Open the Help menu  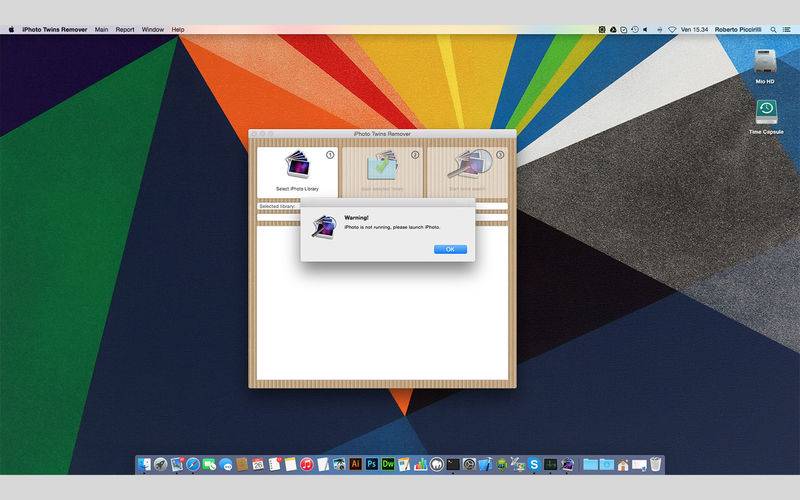(x=178, y=30)
